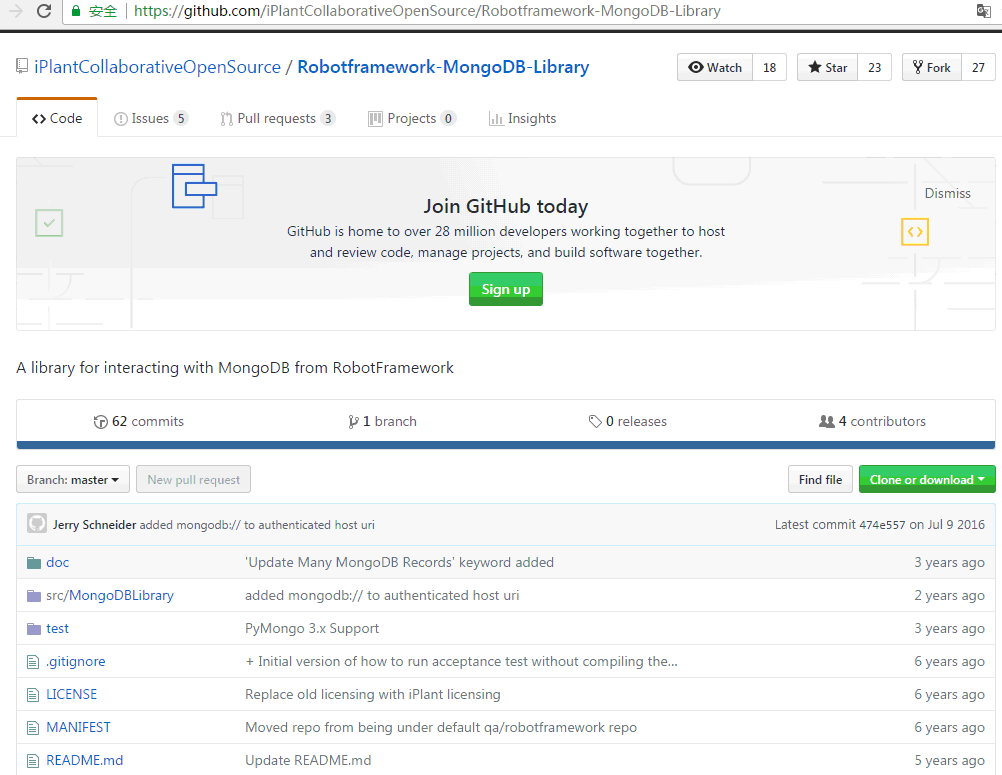The width and height of the screenshot is (1002, 775).
Task: Star this repository
Action: tap(828, 67)
